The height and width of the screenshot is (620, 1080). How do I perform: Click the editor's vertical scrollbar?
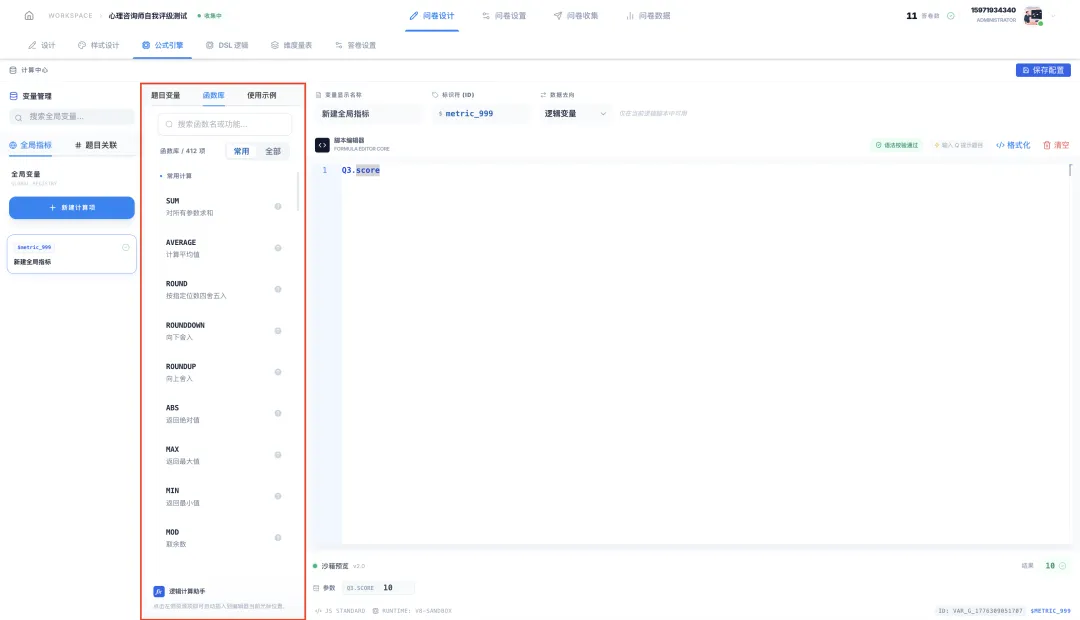1070,169
